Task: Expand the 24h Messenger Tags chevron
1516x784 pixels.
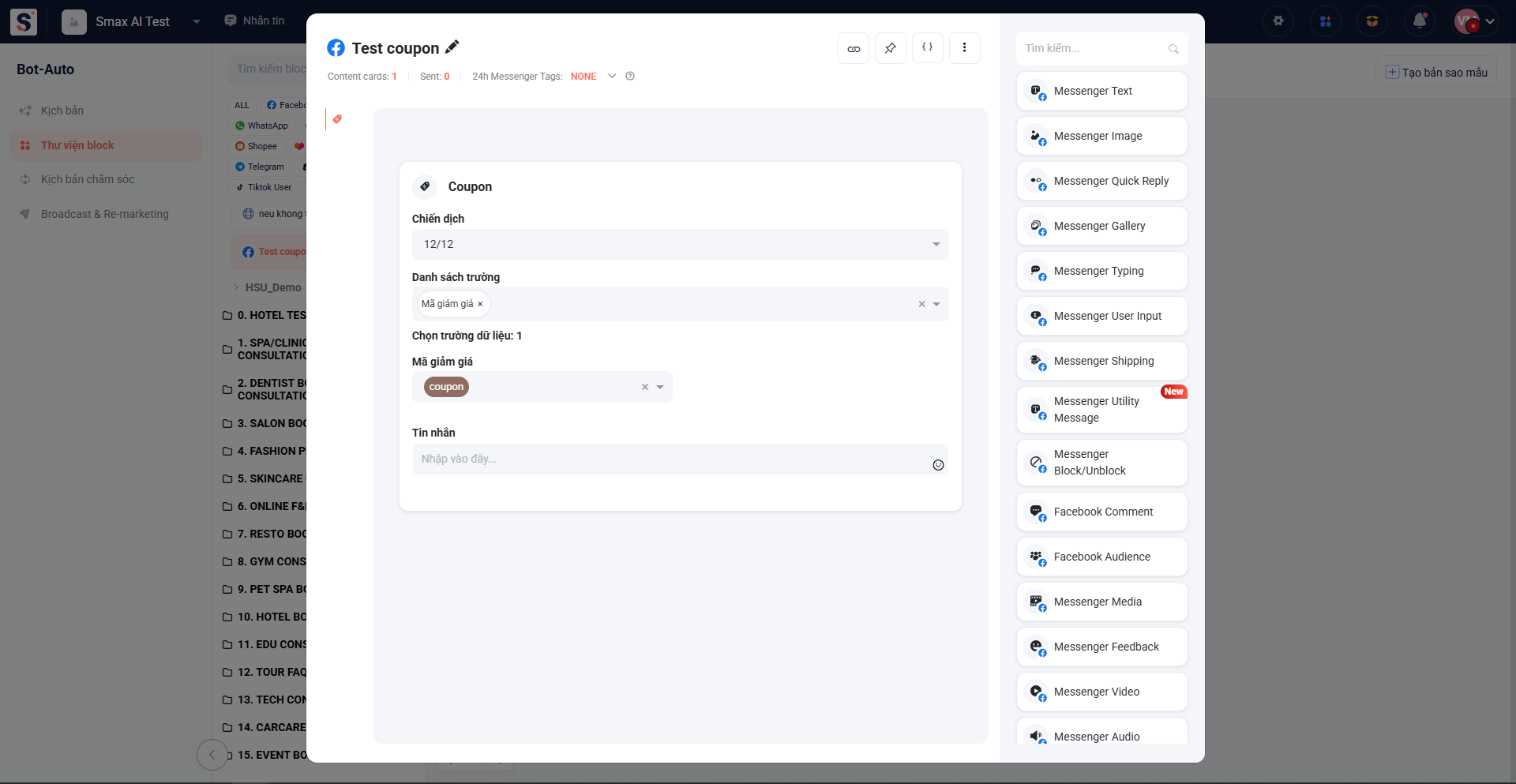Action: pyautogui.click(x=612, y=77)
